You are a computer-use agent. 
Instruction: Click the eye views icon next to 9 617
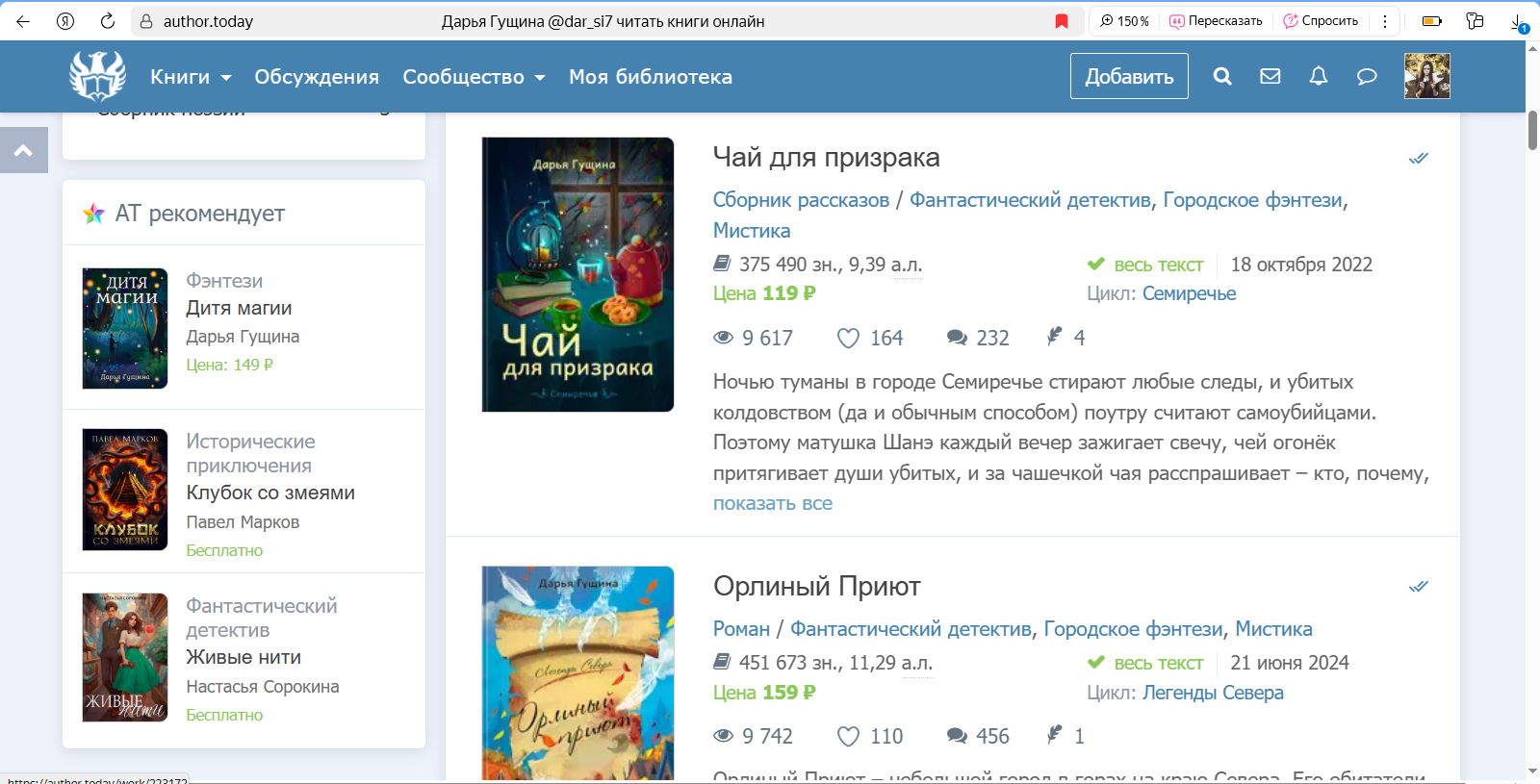tap(724, 338)
